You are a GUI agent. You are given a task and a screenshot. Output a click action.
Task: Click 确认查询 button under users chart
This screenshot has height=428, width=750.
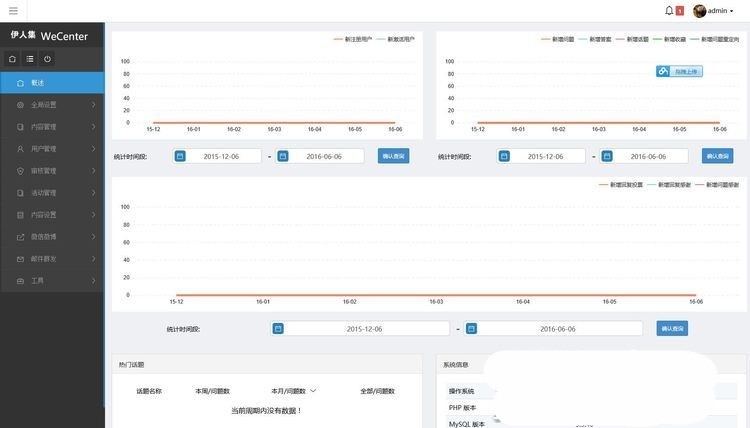point(393,156)
